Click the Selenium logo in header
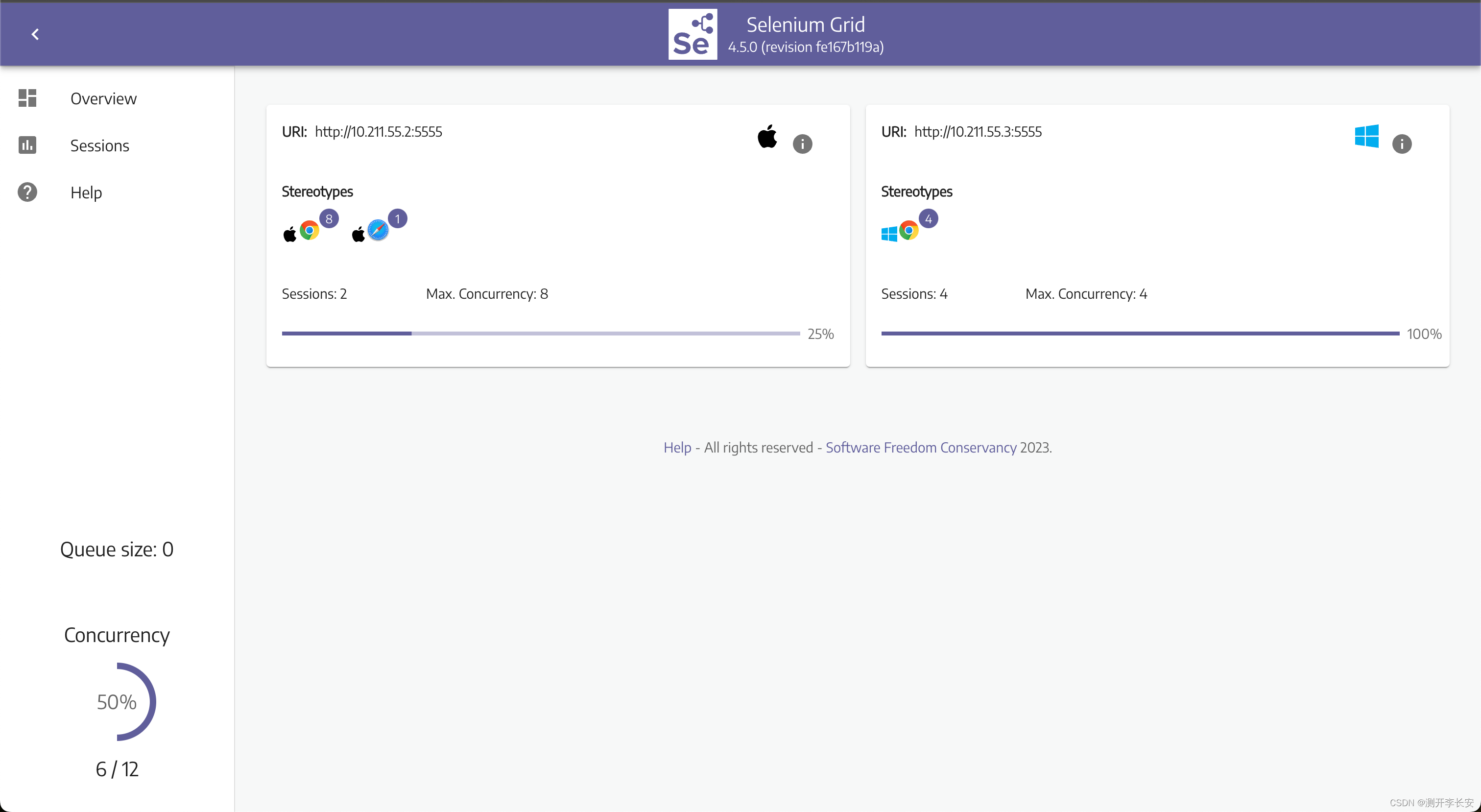Screen dimensions: 1481x812 tap(692, 34)
